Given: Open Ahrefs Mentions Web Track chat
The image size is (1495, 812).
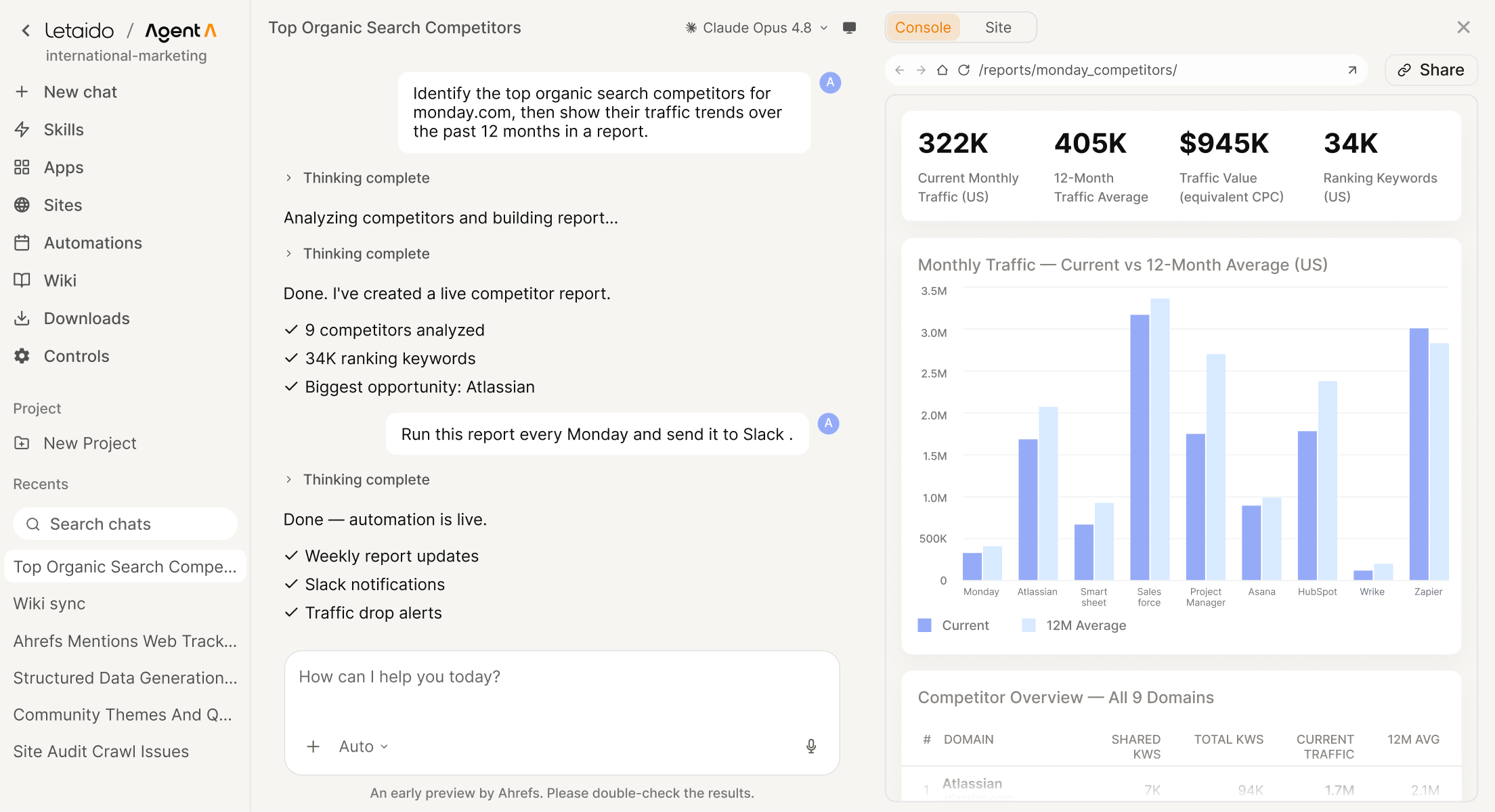Looking at the screenshot, I should click(x=125, y=641).
